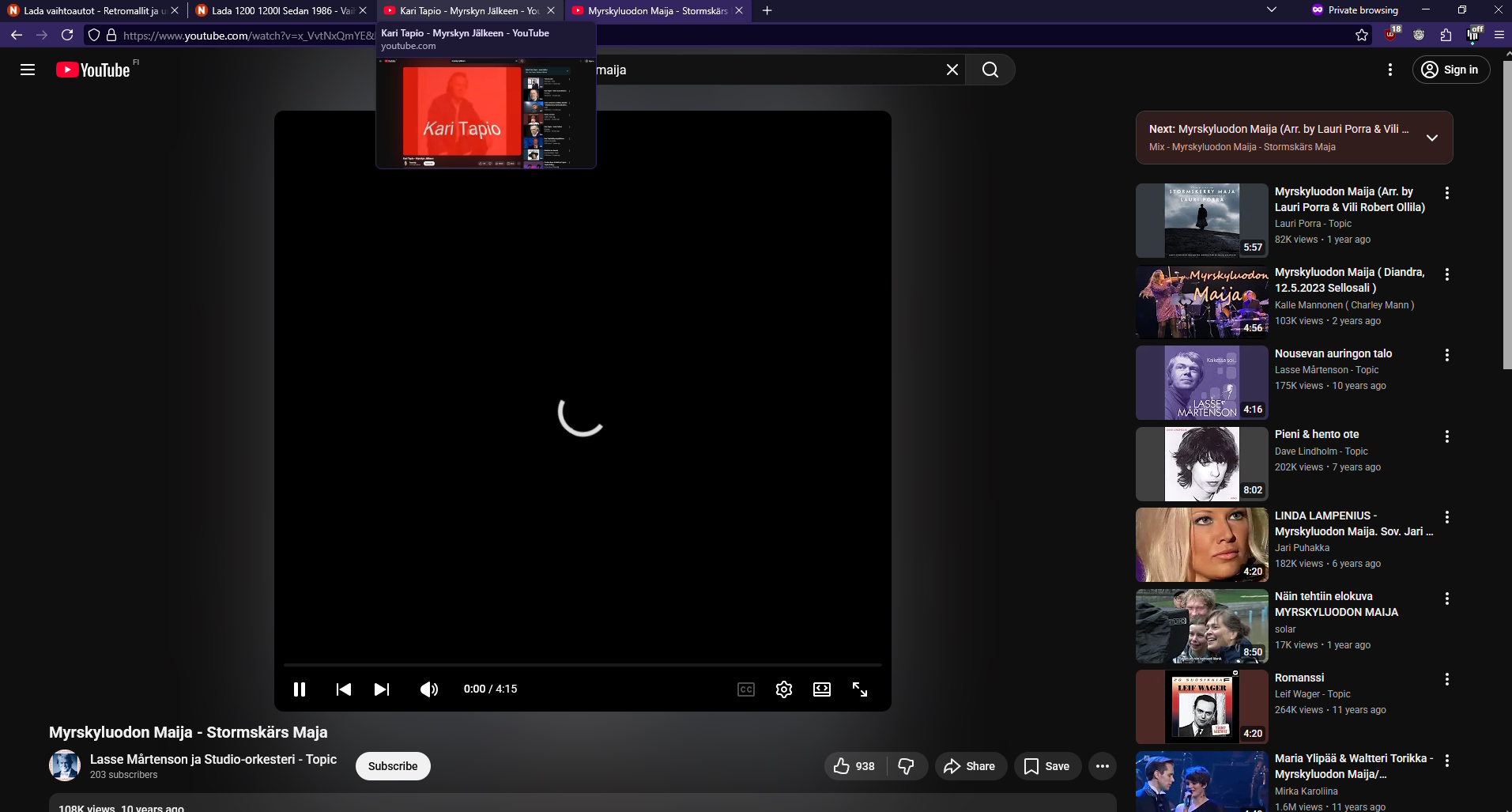Open a new browser tab
Screen dimensions: 1512x812
coord(767,11)
